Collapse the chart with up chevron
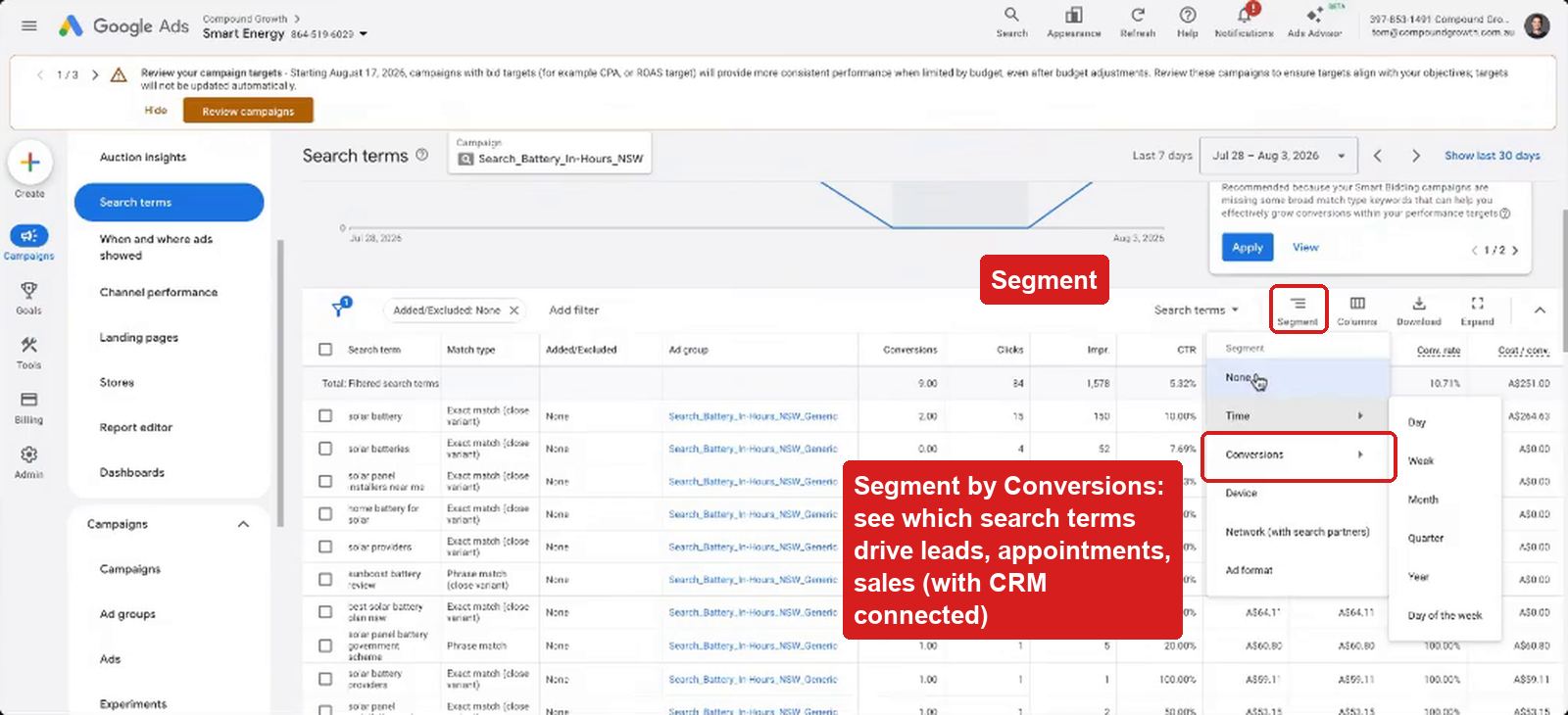The height and width of the screenshot is (715, 1568). (x=1540, y=310)
